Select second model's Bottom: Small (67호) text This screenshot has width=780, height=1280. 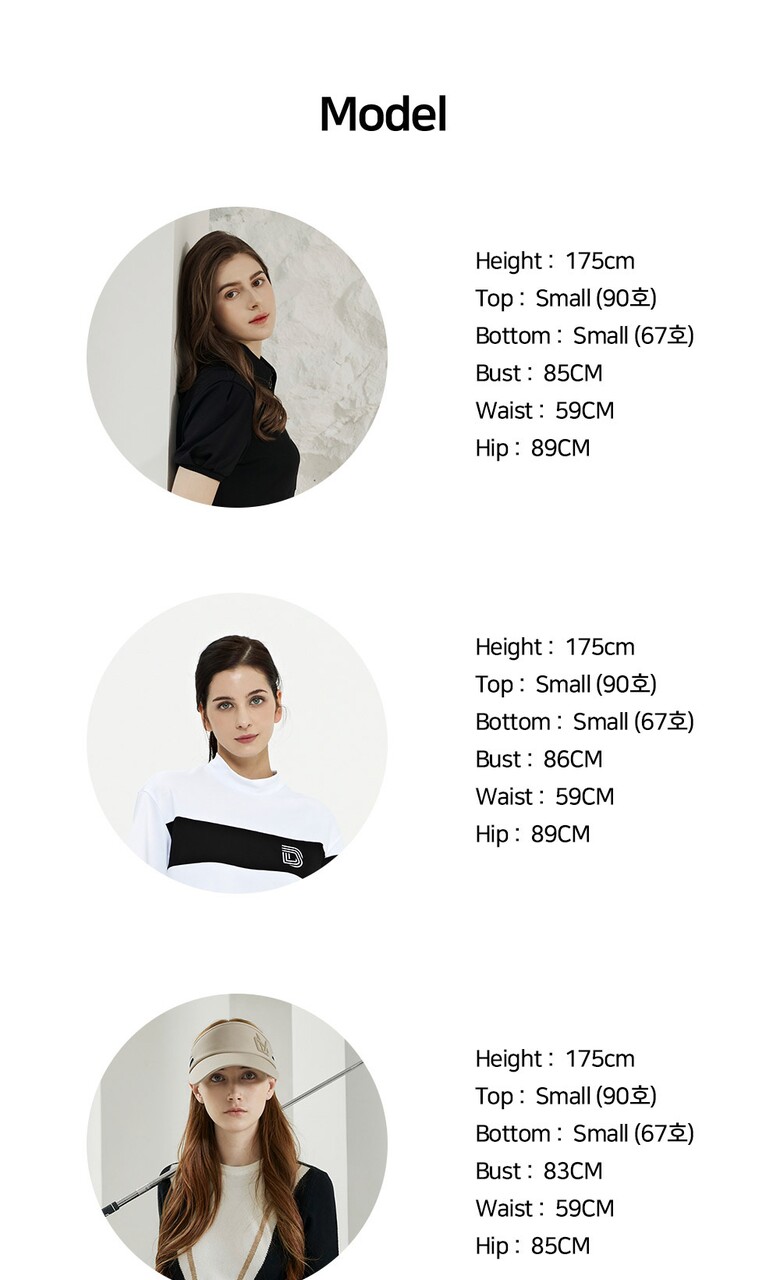click(585, 722)
